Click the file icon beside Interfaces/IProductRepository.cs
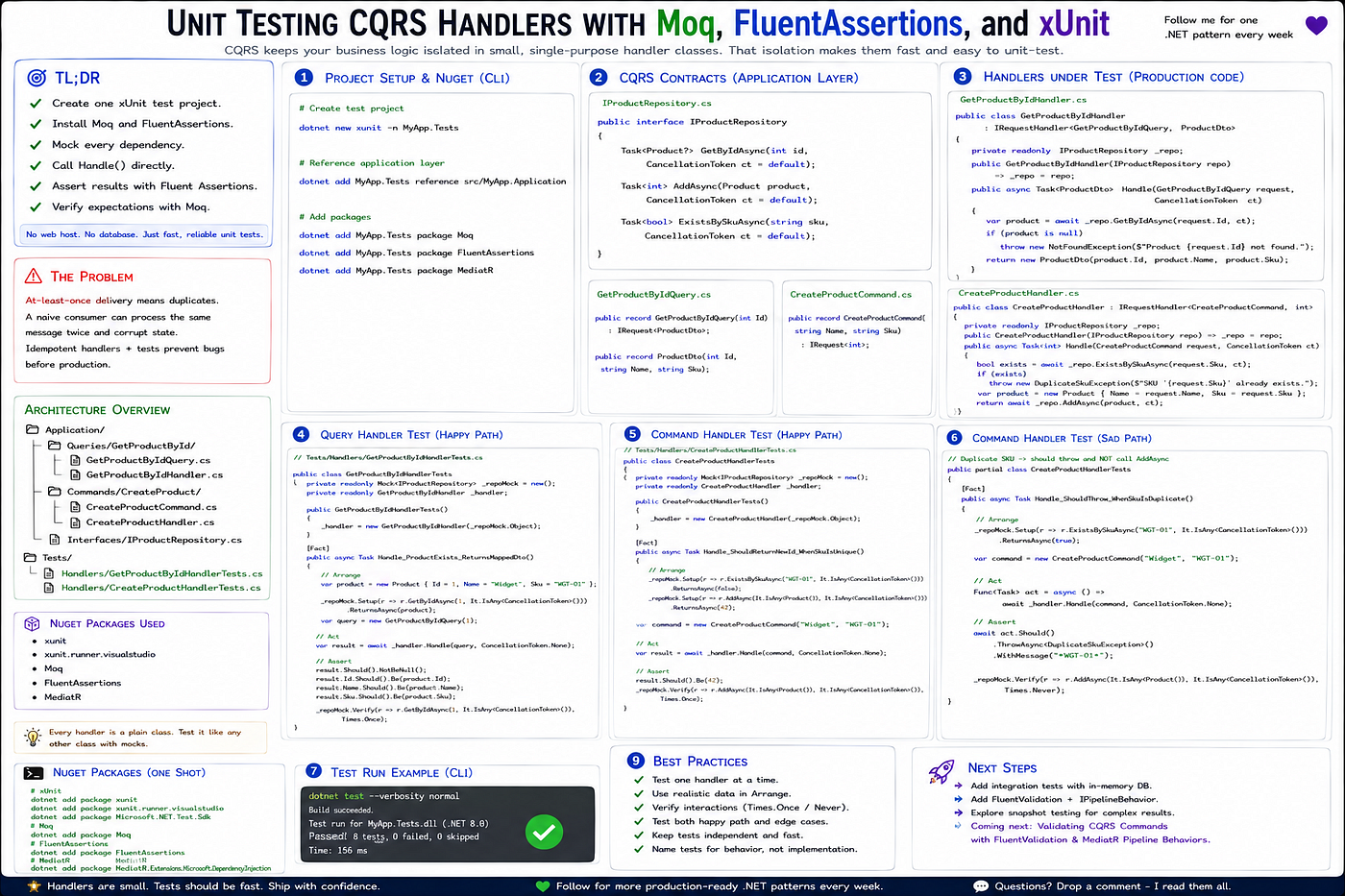This screenshot has height=896, width=1345. (56, 540)
